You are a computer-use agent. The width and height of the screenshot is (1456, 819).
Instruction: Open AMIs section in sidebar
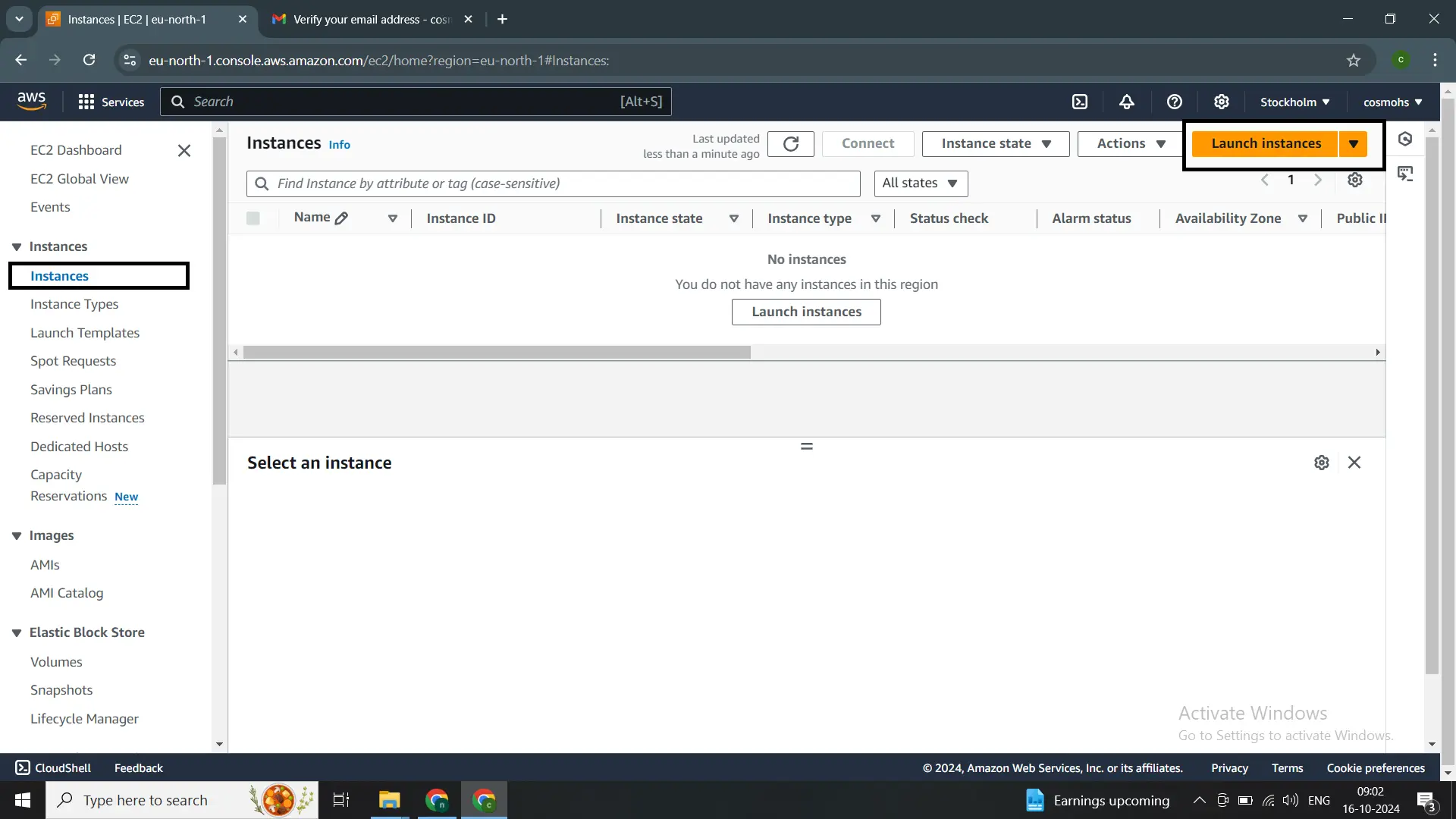[44, 565]
